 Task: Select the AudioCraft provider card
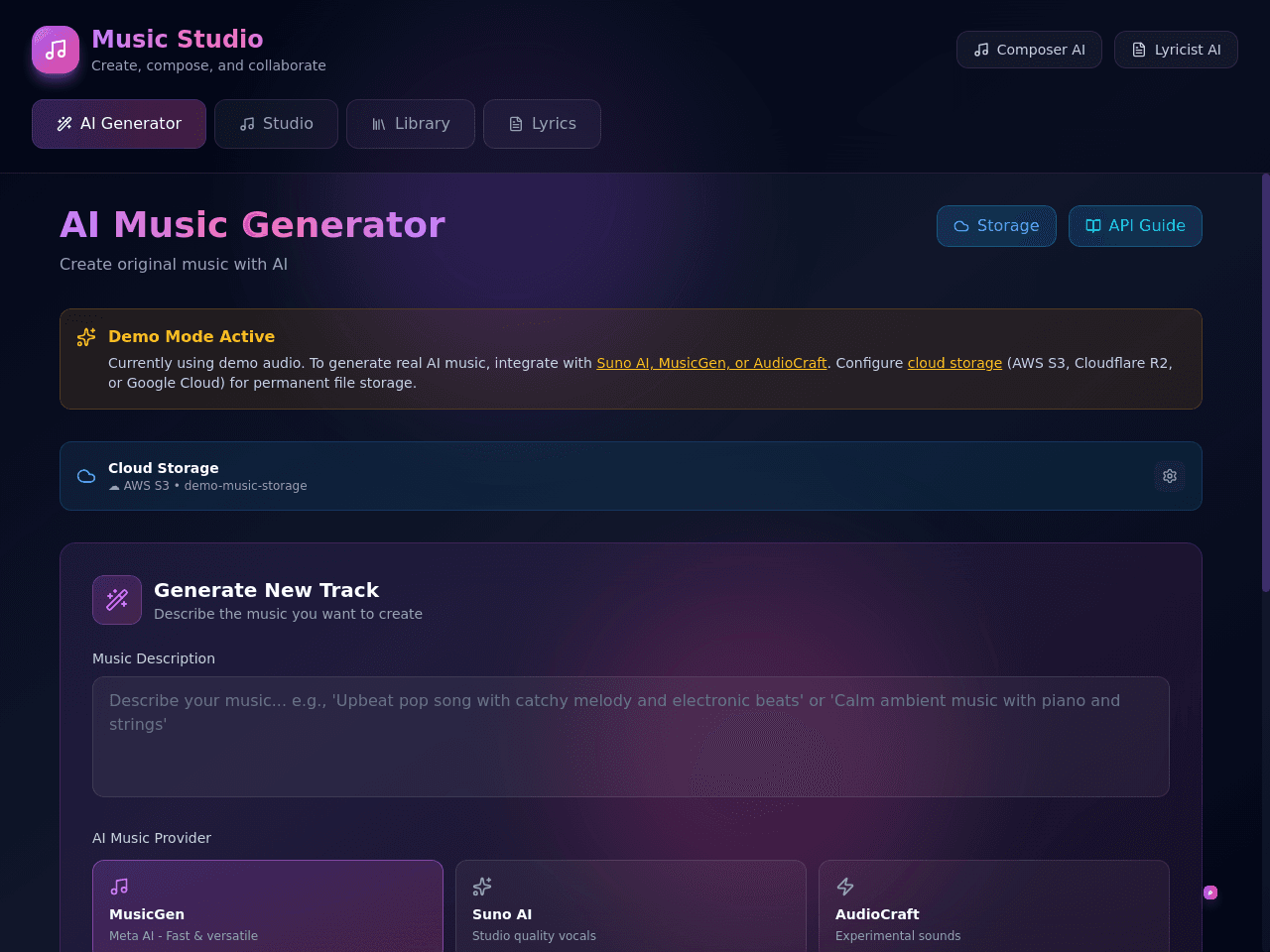(994, 906)
